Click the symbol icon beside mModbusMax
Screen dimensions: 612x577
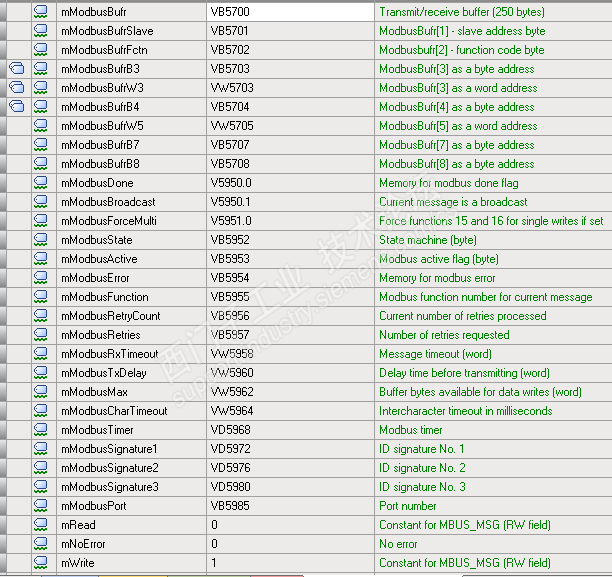point(41,392)
